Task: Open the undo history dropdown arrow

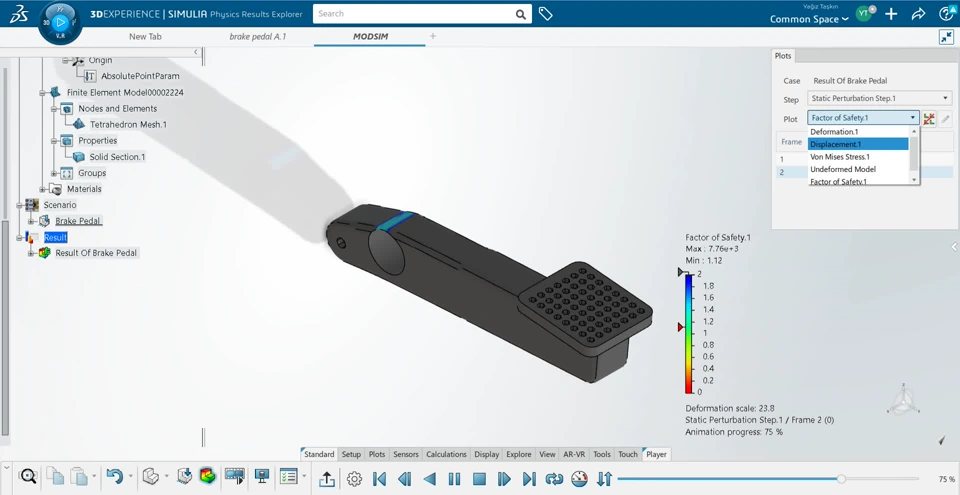Action: 130,476
